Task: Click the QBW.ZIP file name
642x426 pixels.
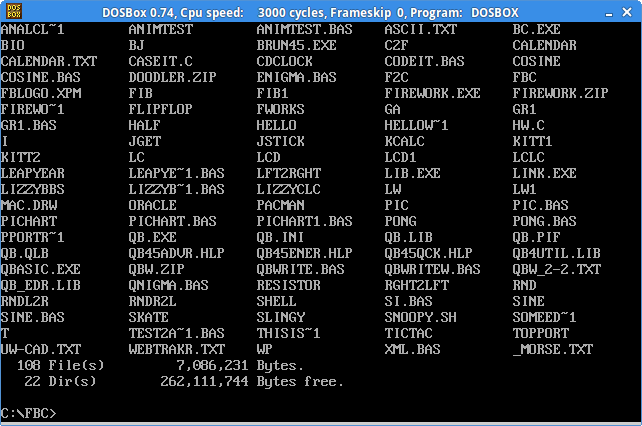Action: [x=156, y=269]
